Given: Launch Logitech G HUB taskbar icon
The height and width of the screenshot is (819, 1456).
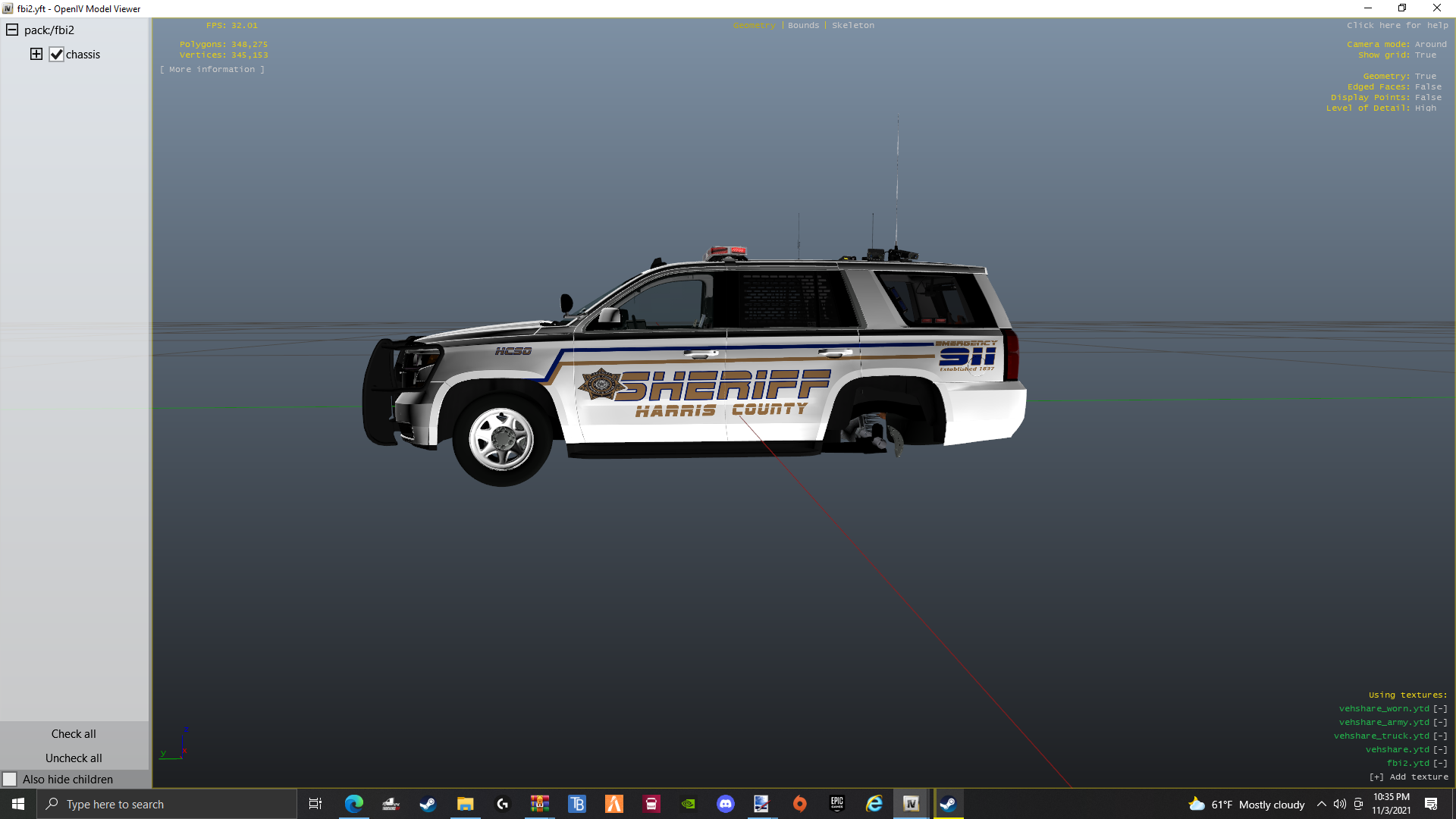Looking at the screenshot, I should tap(503, 804).
